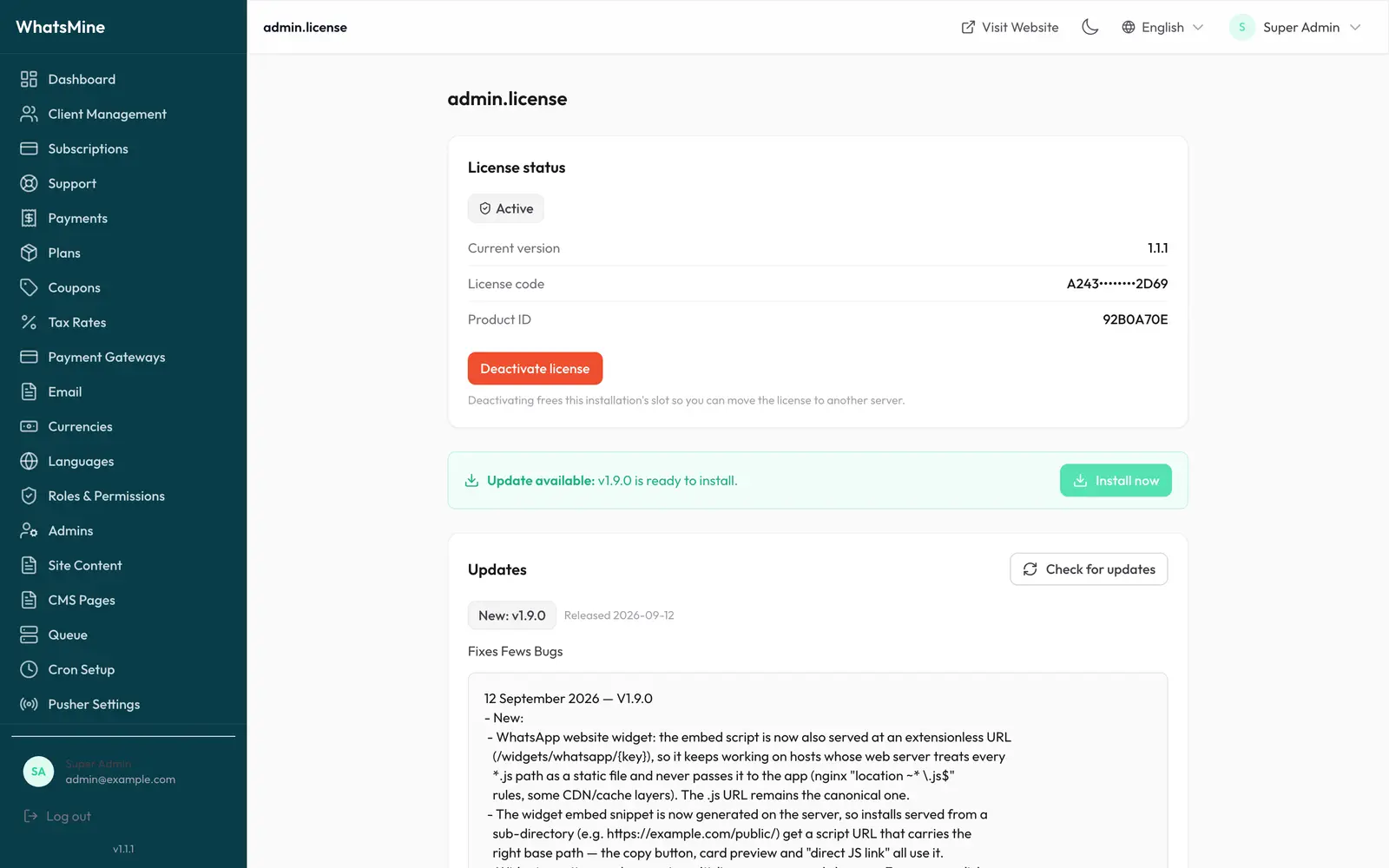Image resolution: width=1389 pixels, height=868 pixels.
Task: Click the Queue server icon
Action: (x=29, y=635)
